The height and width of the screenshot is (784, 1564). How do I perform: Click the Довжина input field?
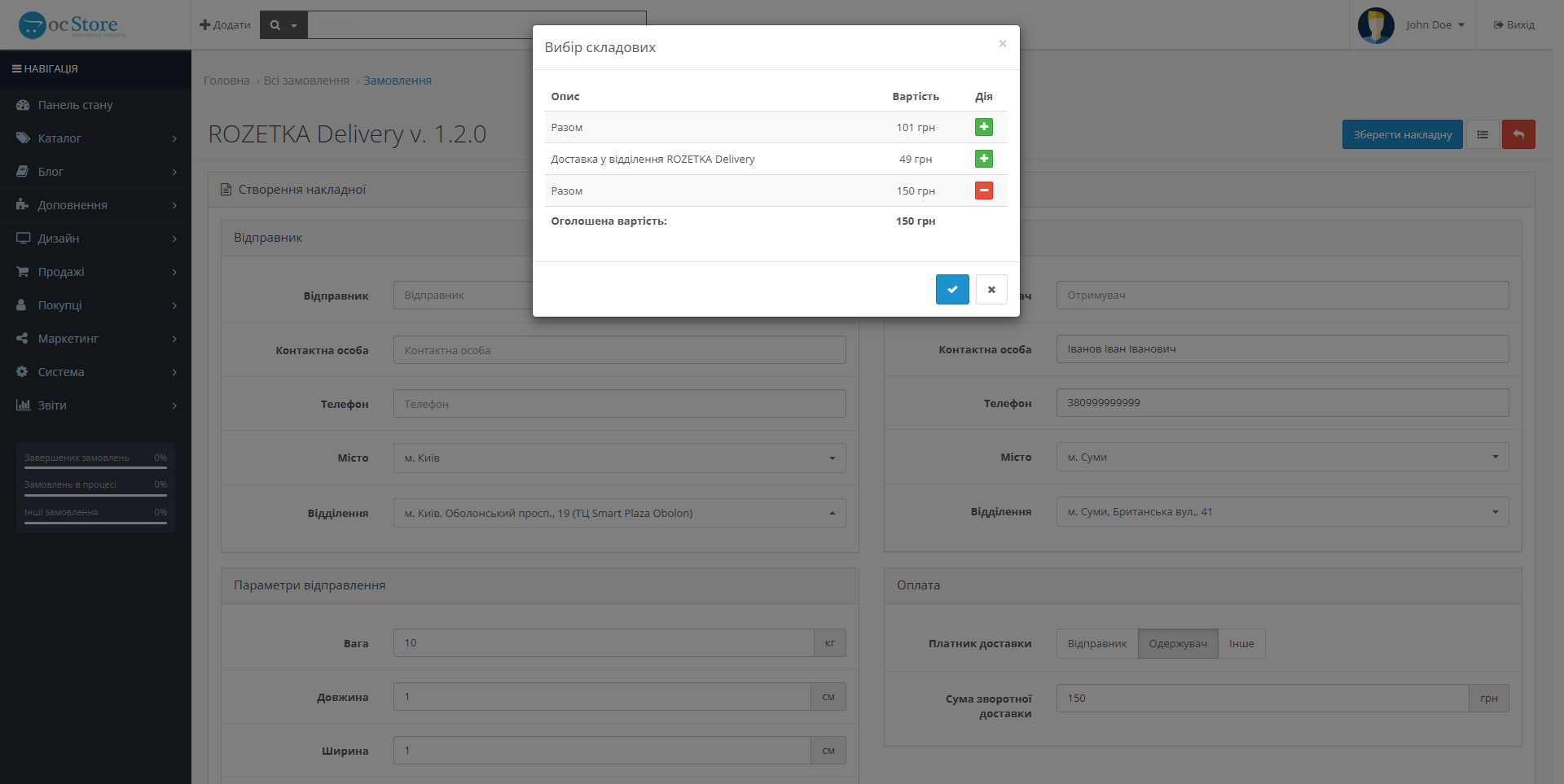[x=602, y=697]
